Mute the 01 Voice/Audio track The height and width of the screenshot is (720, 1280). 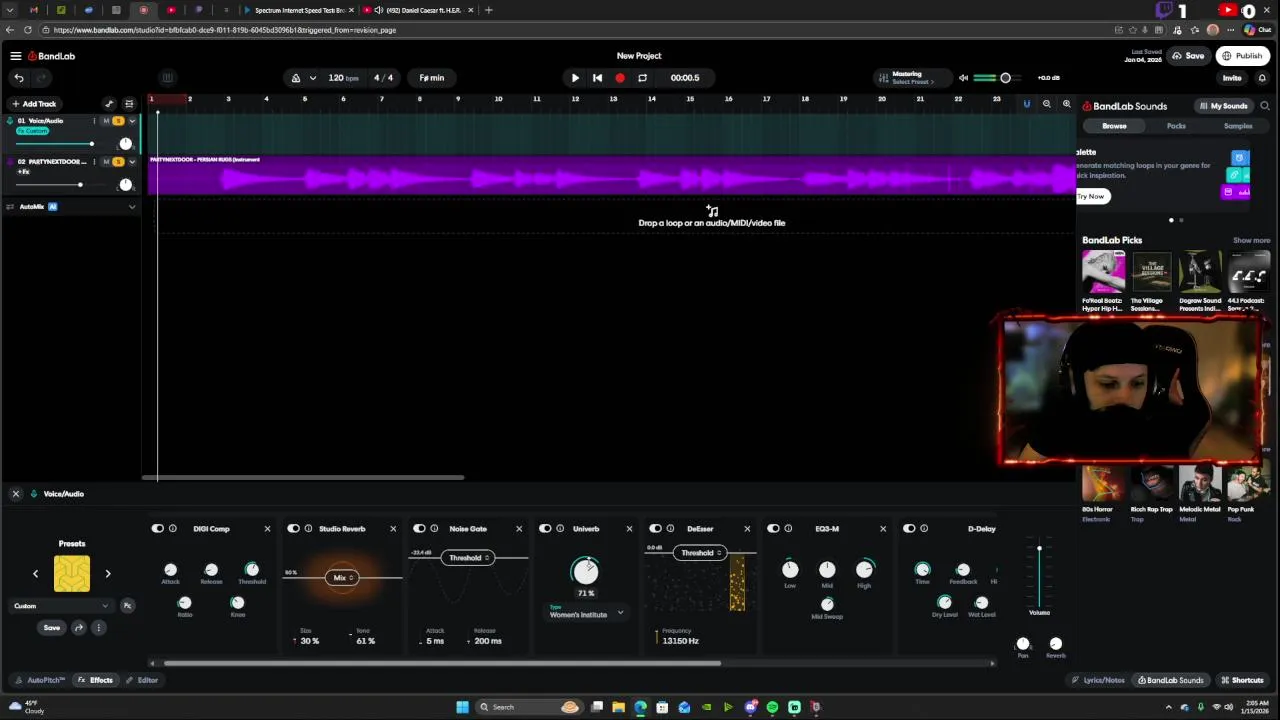pos(107,121)
